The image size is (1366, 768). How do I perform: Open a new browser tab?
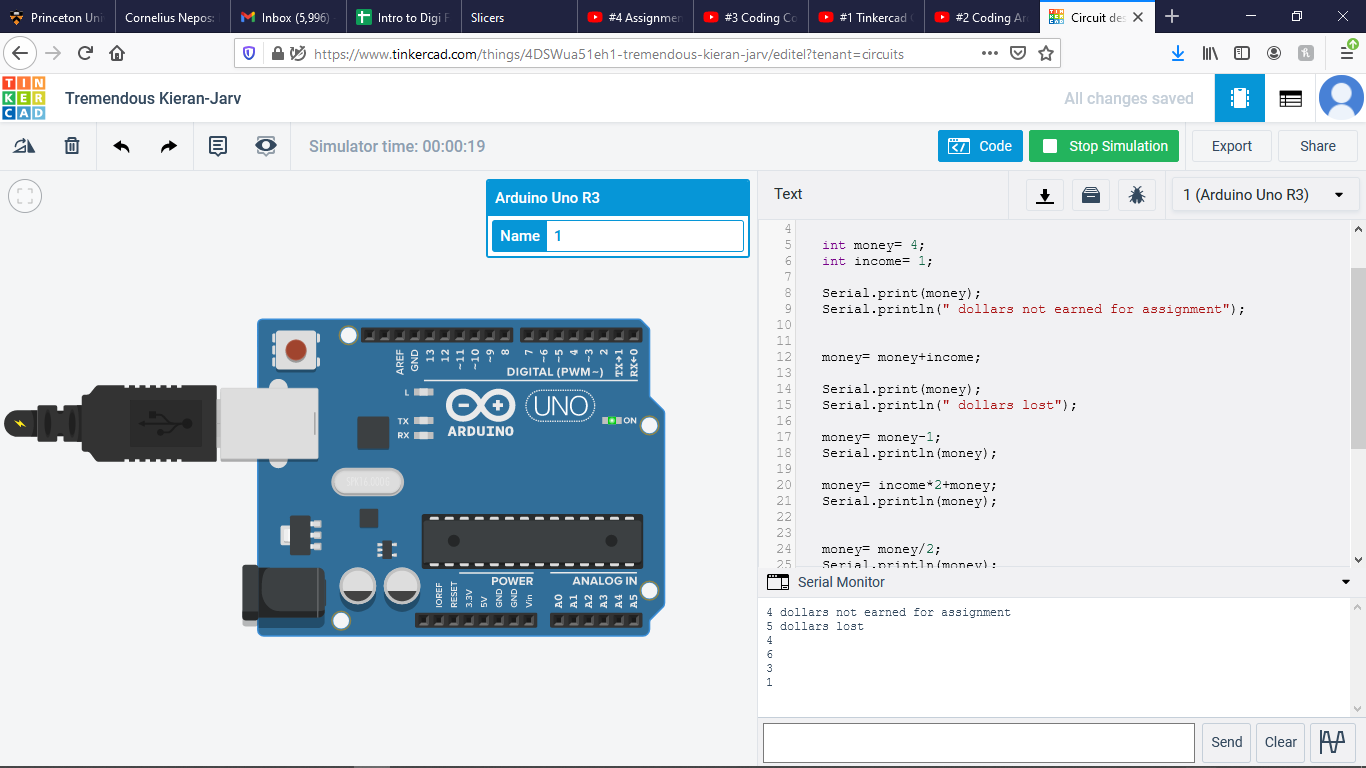[x=1172, y=17]
